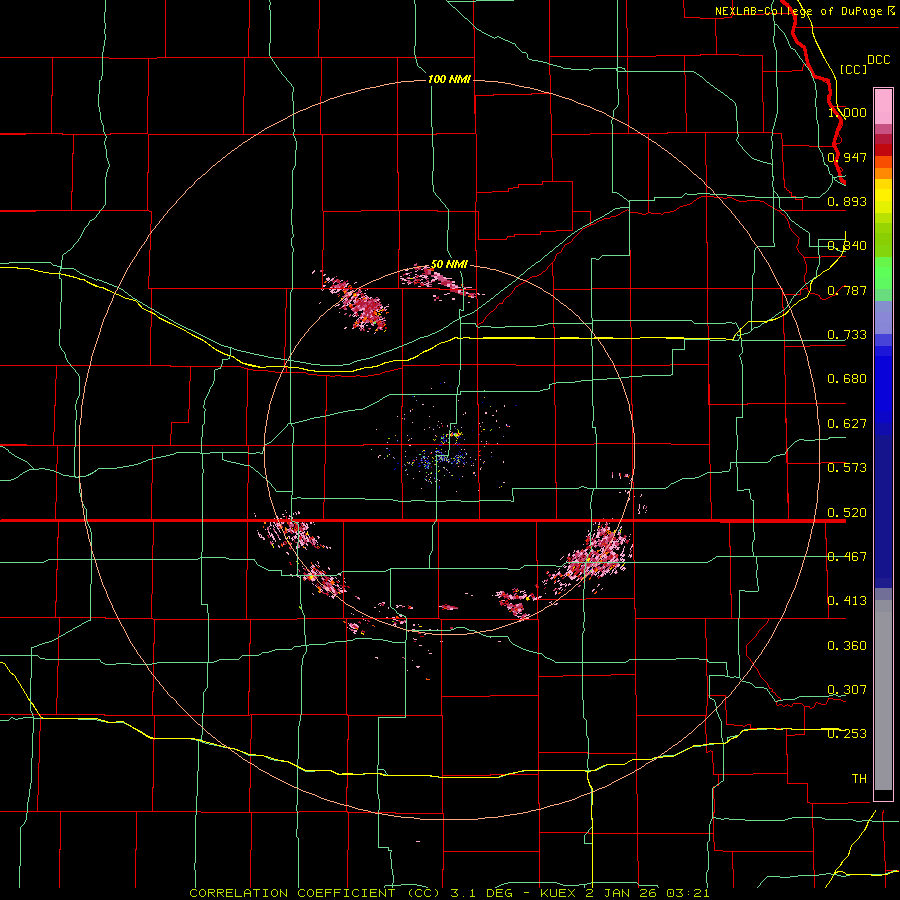Click the 0.520 color scale value

pyautogui.click(x=847, y=513)
